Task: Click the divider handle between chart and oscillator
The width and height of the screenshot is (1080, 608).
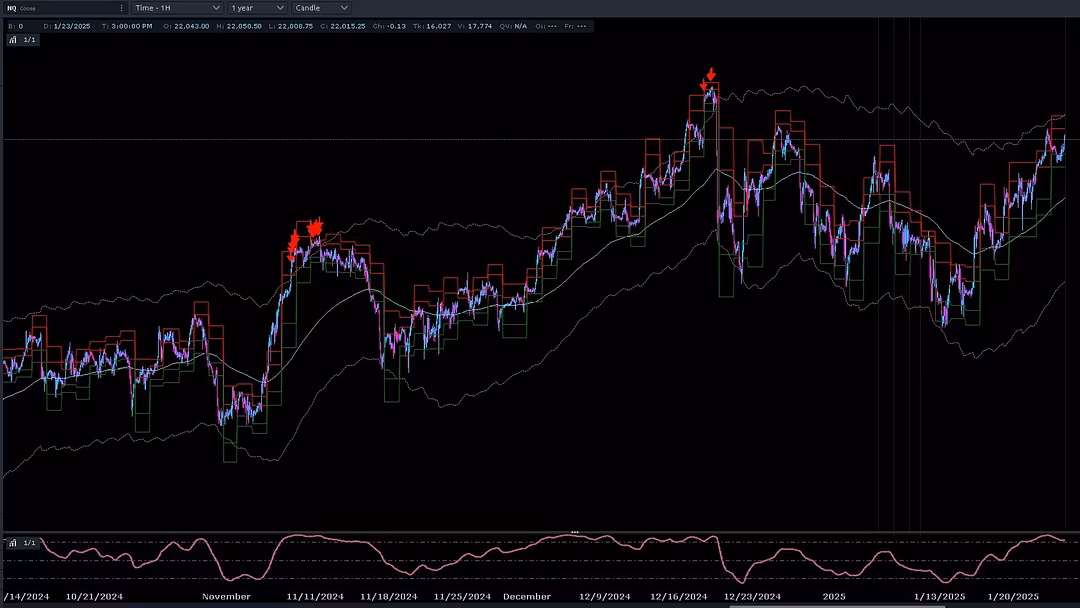Action: tap(575, 532)
